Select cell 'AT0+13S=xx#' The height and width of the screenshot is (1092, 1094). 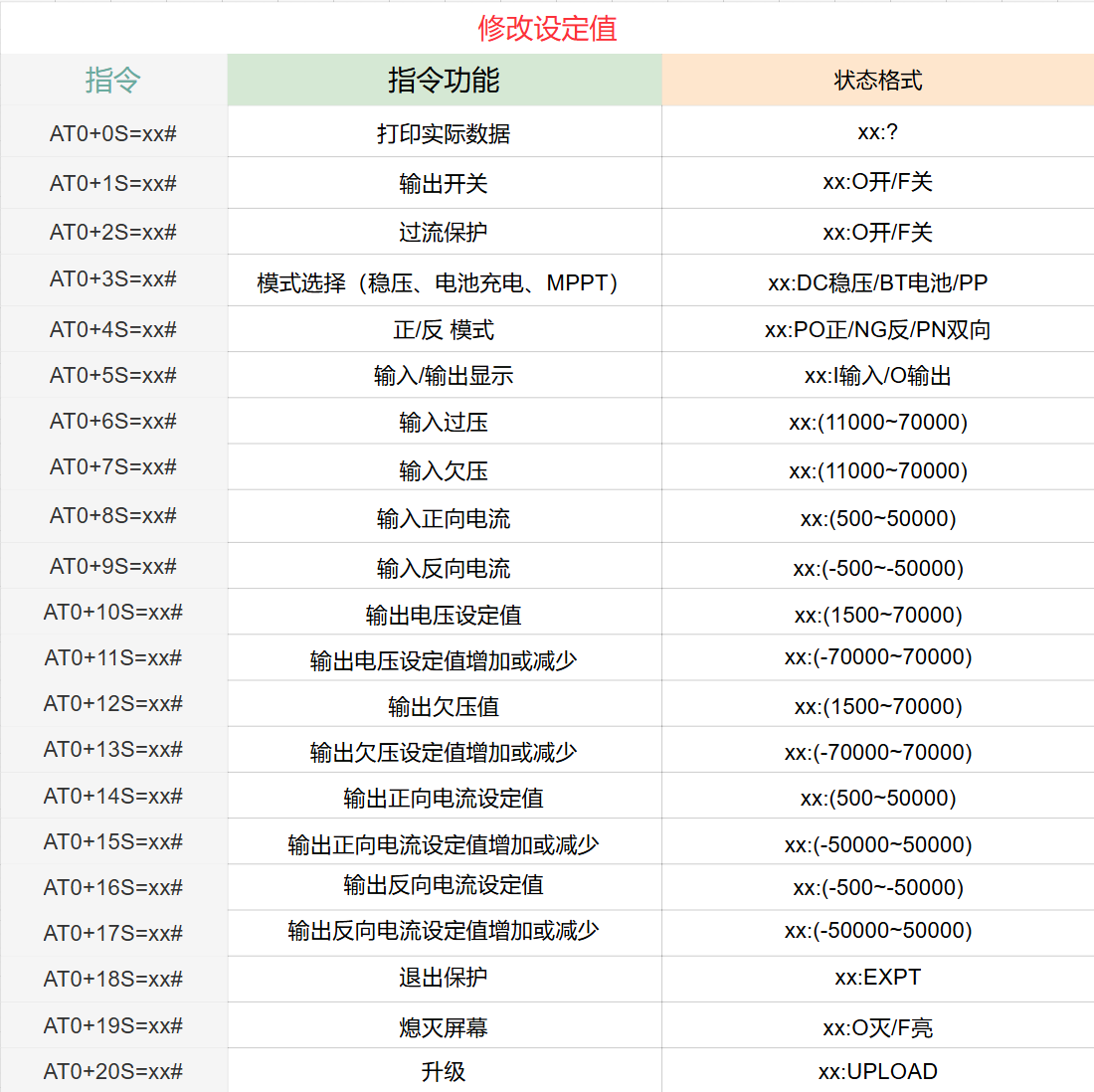point(113,750)
